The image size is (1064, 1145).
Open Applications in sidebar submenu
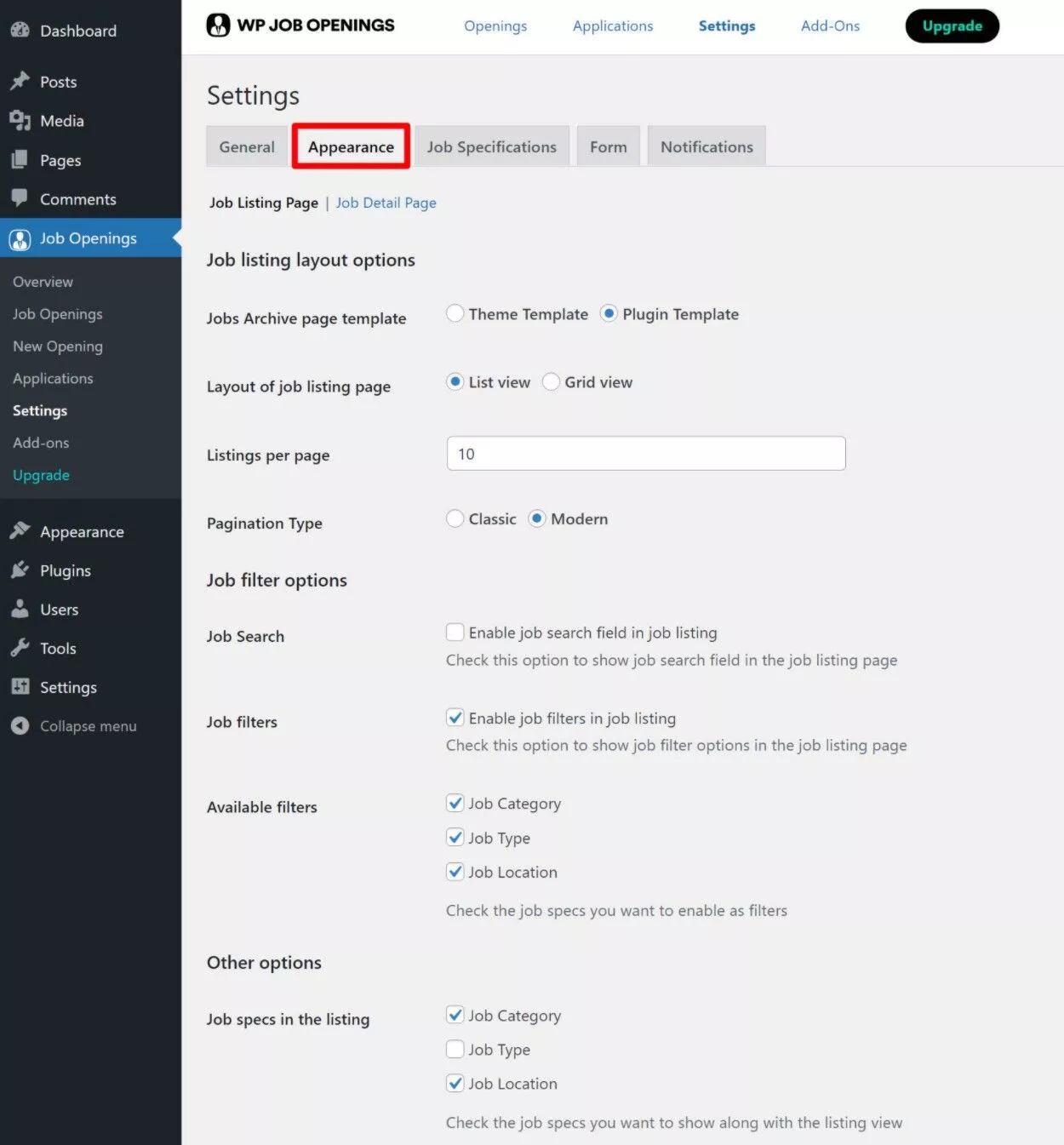coord(53,378)
